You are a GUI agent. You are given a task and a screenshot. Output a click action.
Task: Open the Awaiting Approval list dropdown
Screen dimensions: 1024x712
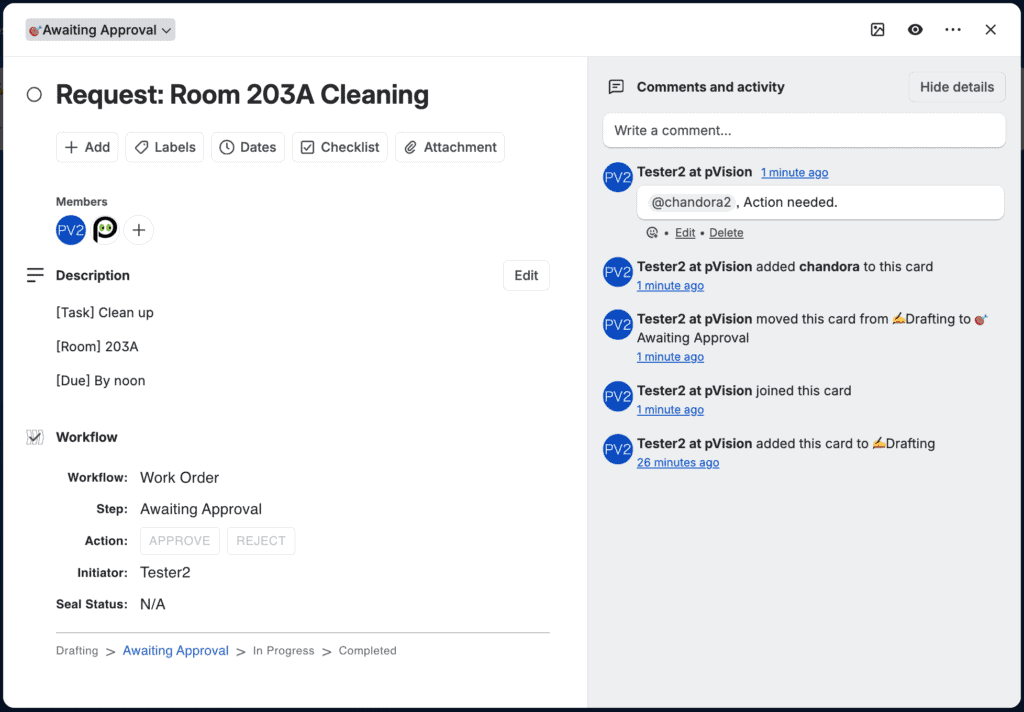coord(101,30)
